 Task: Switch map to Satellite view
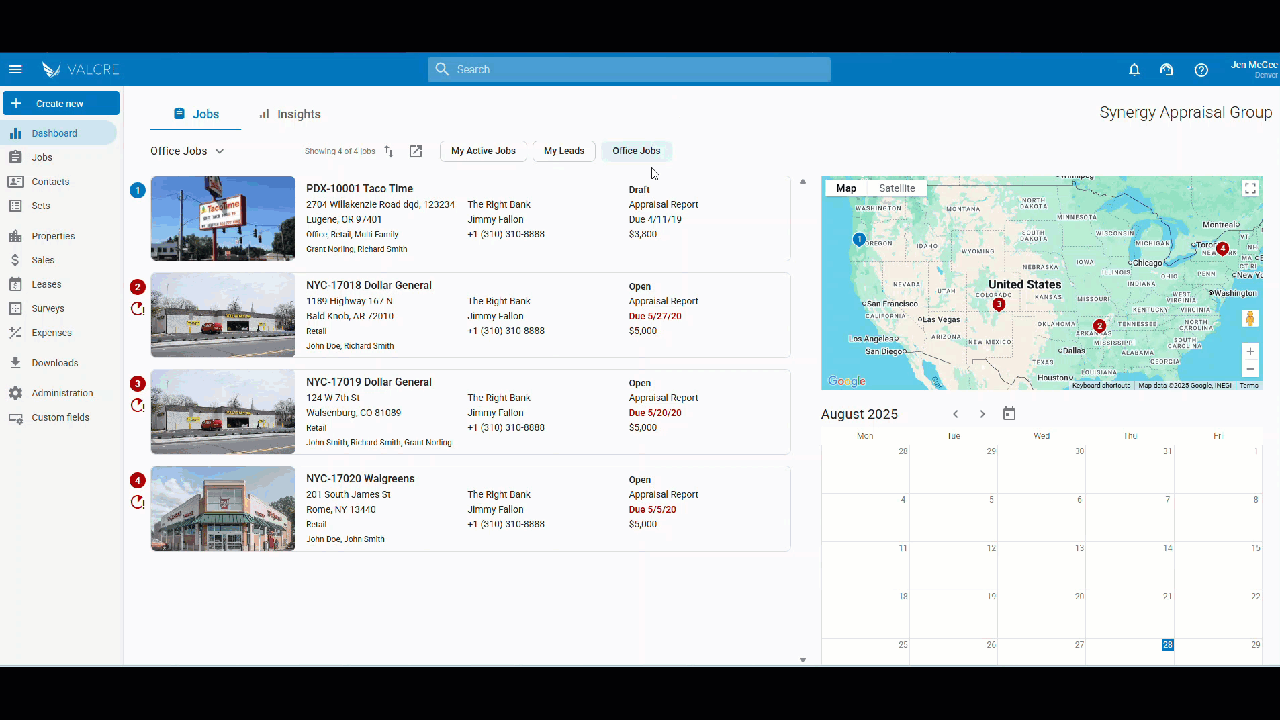pos(897,188)
